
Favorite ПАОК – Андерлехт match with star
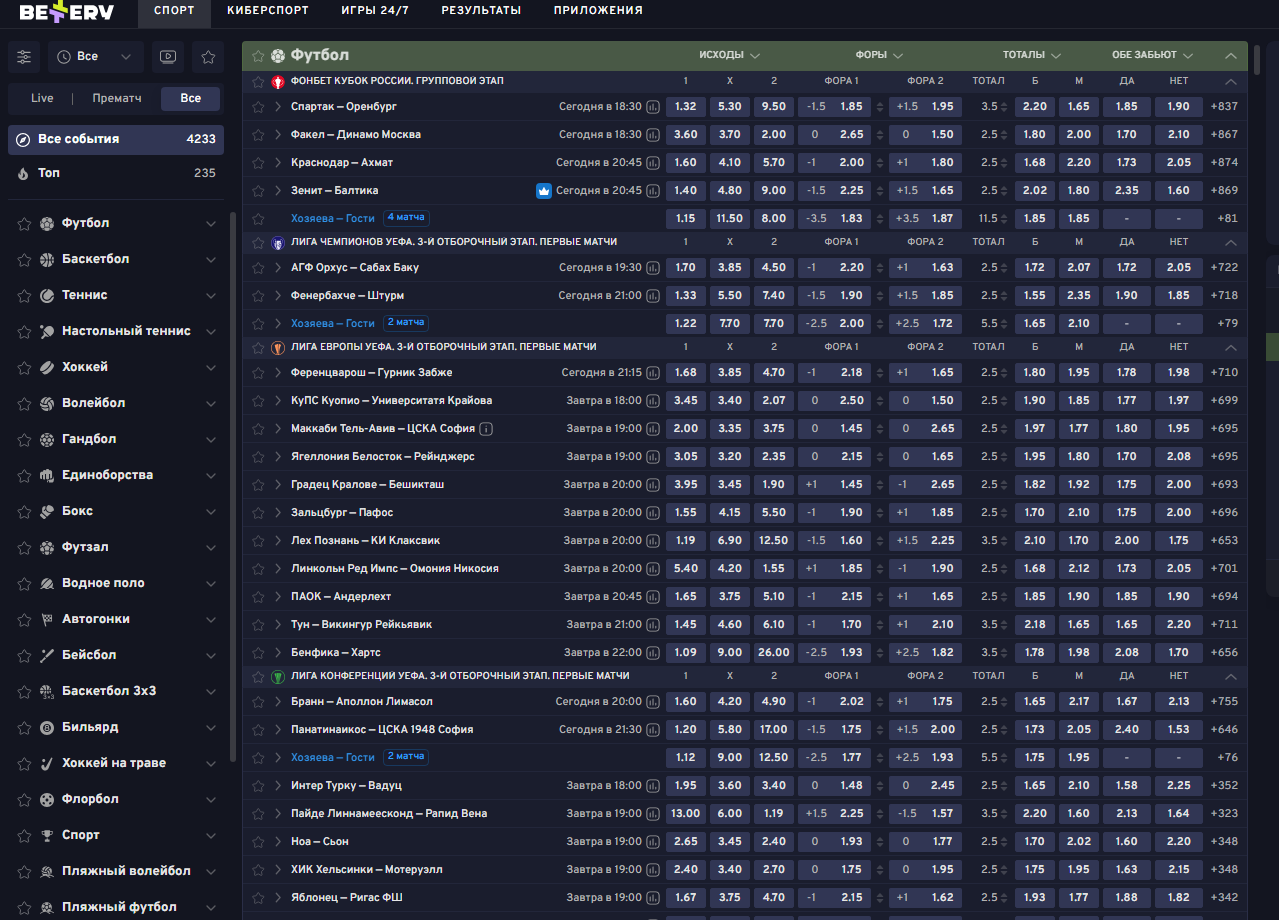(258, 596)
